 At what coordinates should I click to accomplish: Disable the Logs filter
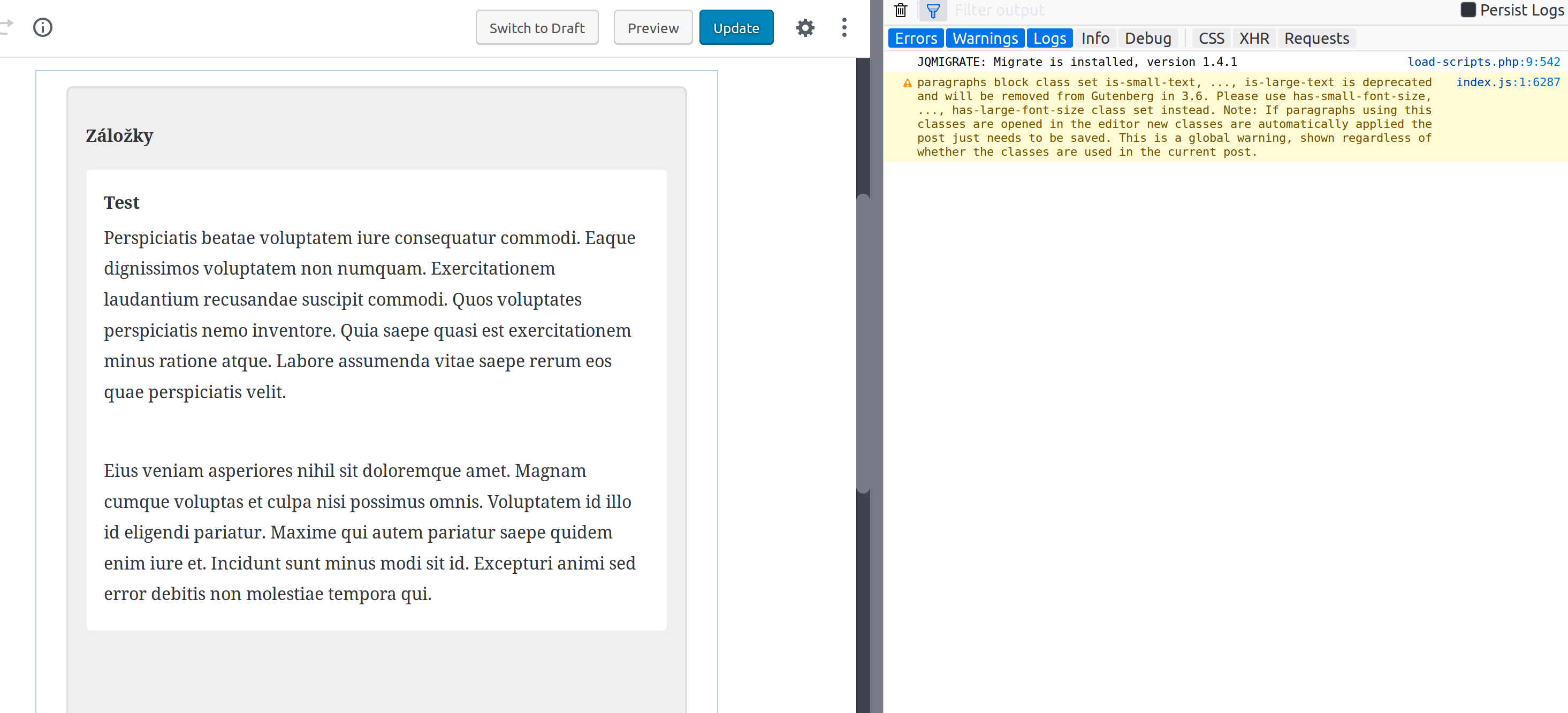click(x=1049, y=38)
